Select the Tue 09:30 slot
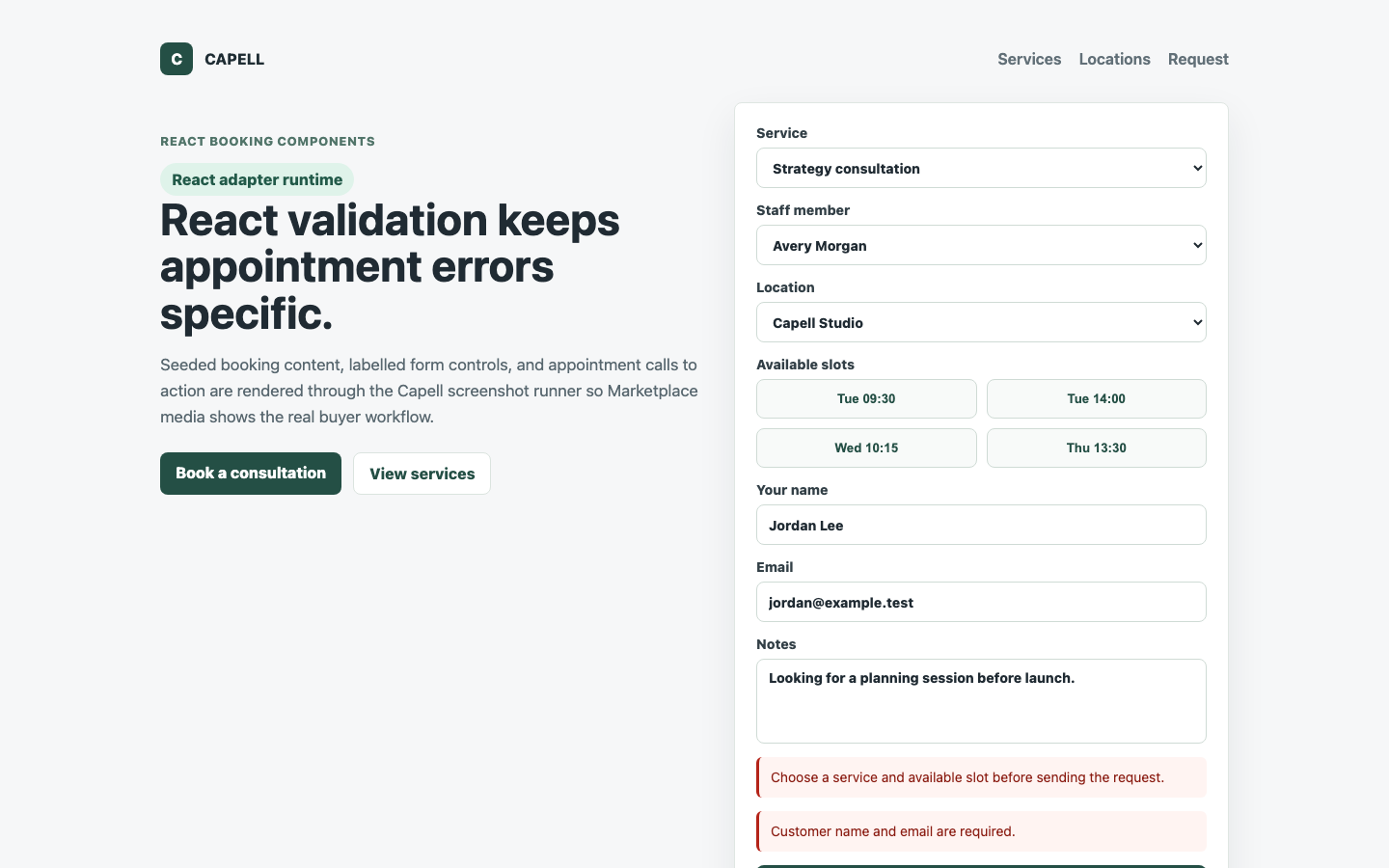1389x868 pixels. point(866,398)
